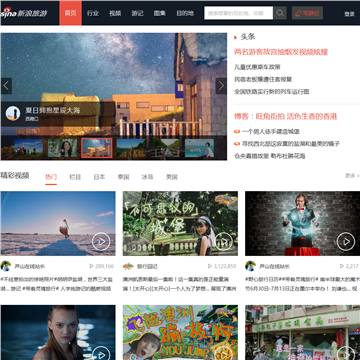This screenshot has width=360, height=360.
Task: Play the salt flat video
Action: [x=101, y=241]
